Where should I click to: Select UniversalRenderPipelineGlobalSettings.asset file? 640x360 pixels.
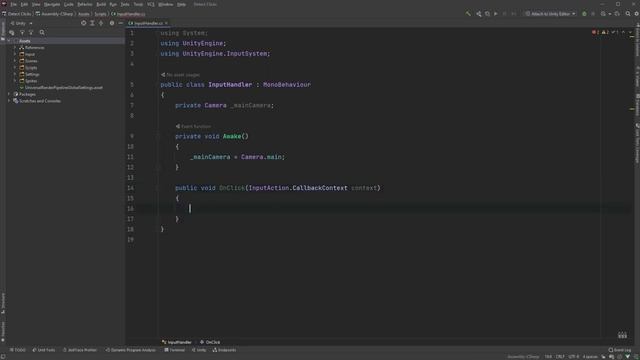pos(63,88)
